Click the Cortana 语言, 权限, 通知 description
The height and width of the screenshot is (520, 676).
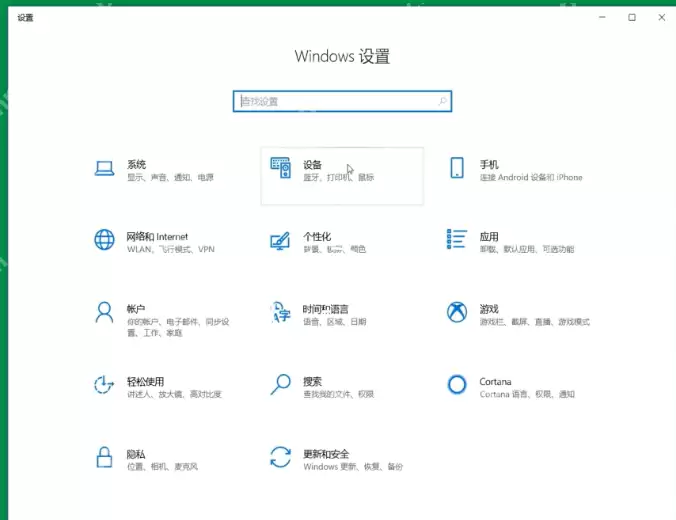(527, 394)
